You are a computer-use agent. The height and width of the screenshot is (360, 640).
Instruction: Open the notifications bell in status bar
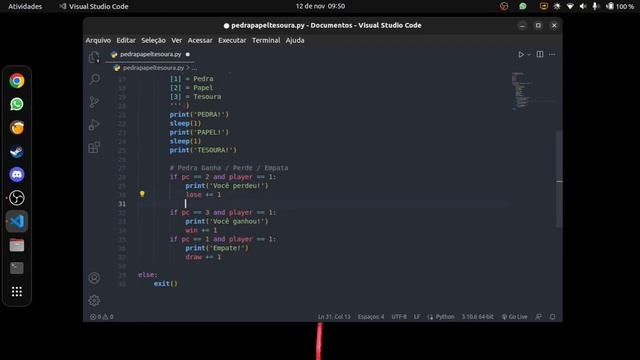[x=552, y=317]
